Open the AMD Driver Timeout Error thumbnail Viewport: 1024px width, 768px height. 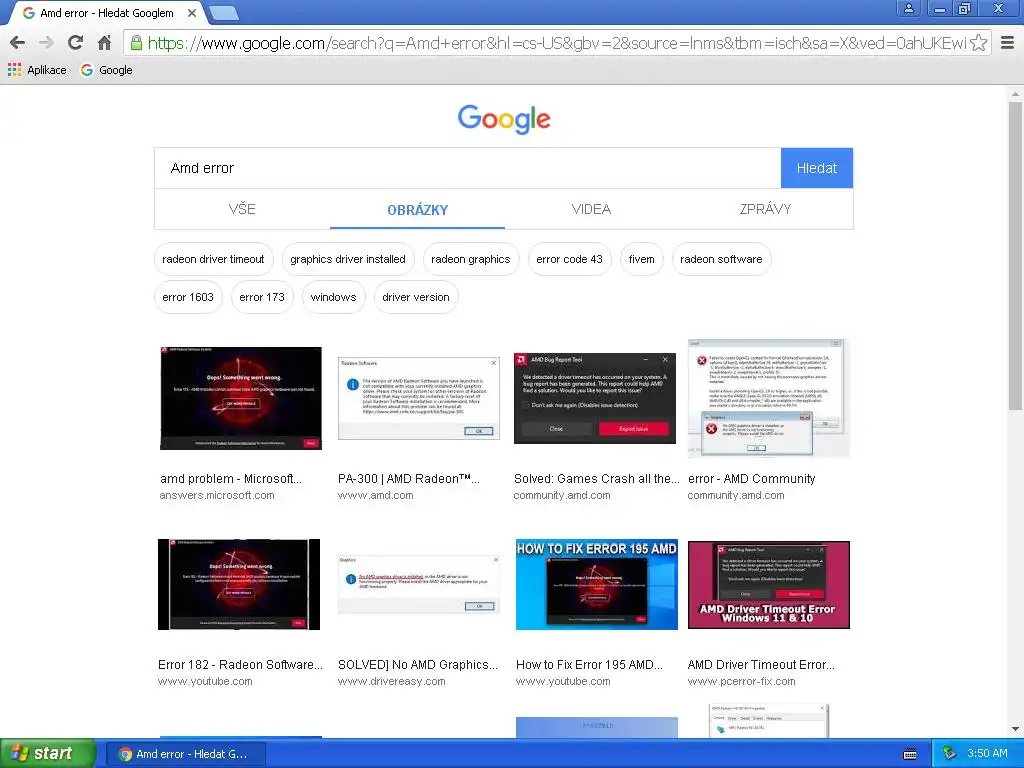(x=769, y=584)
